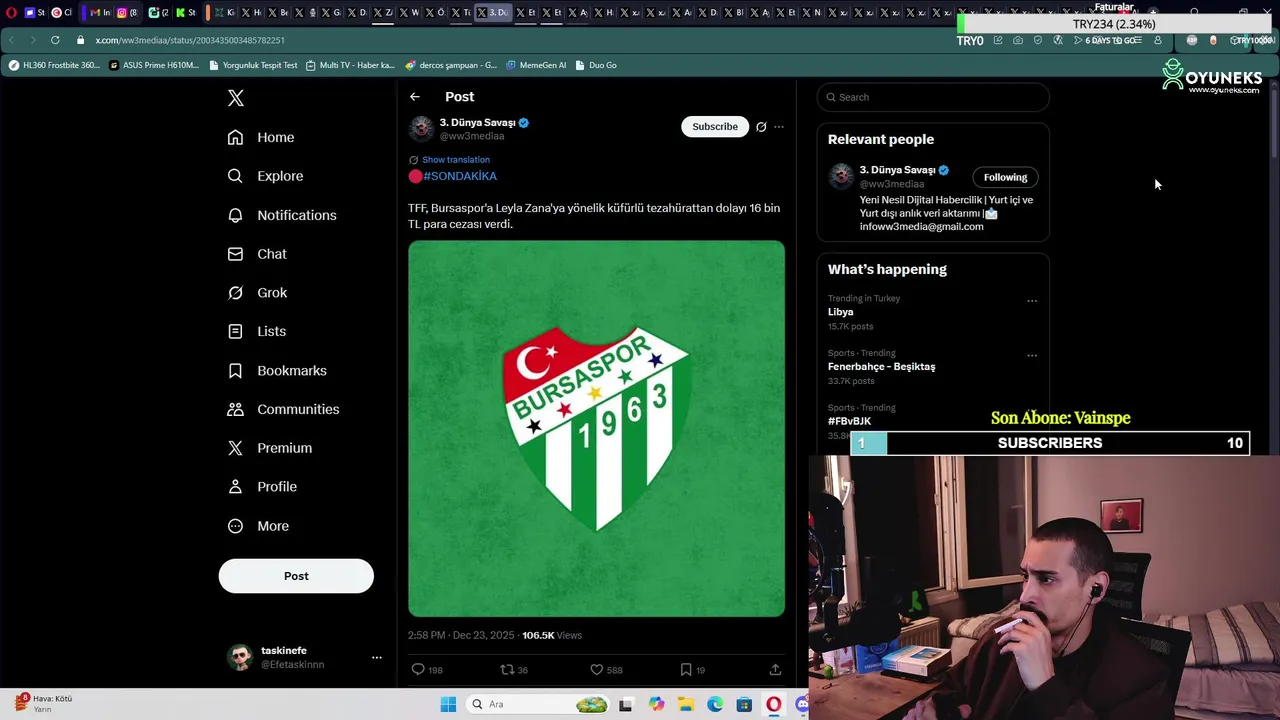Open @ww3mediaa handle in Relevant people

click(892, 184)
